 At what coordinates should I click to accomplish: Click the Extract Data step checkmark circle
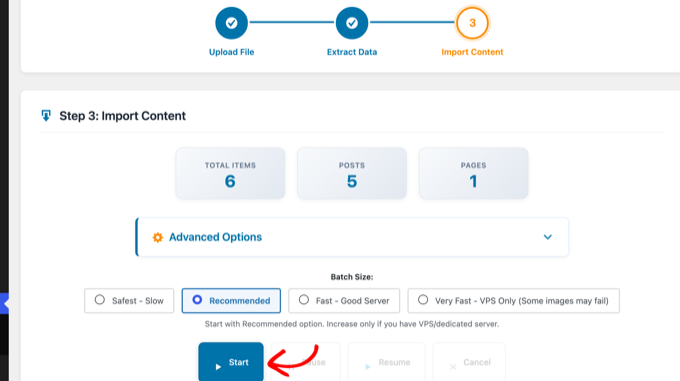[x=352, y=23]
